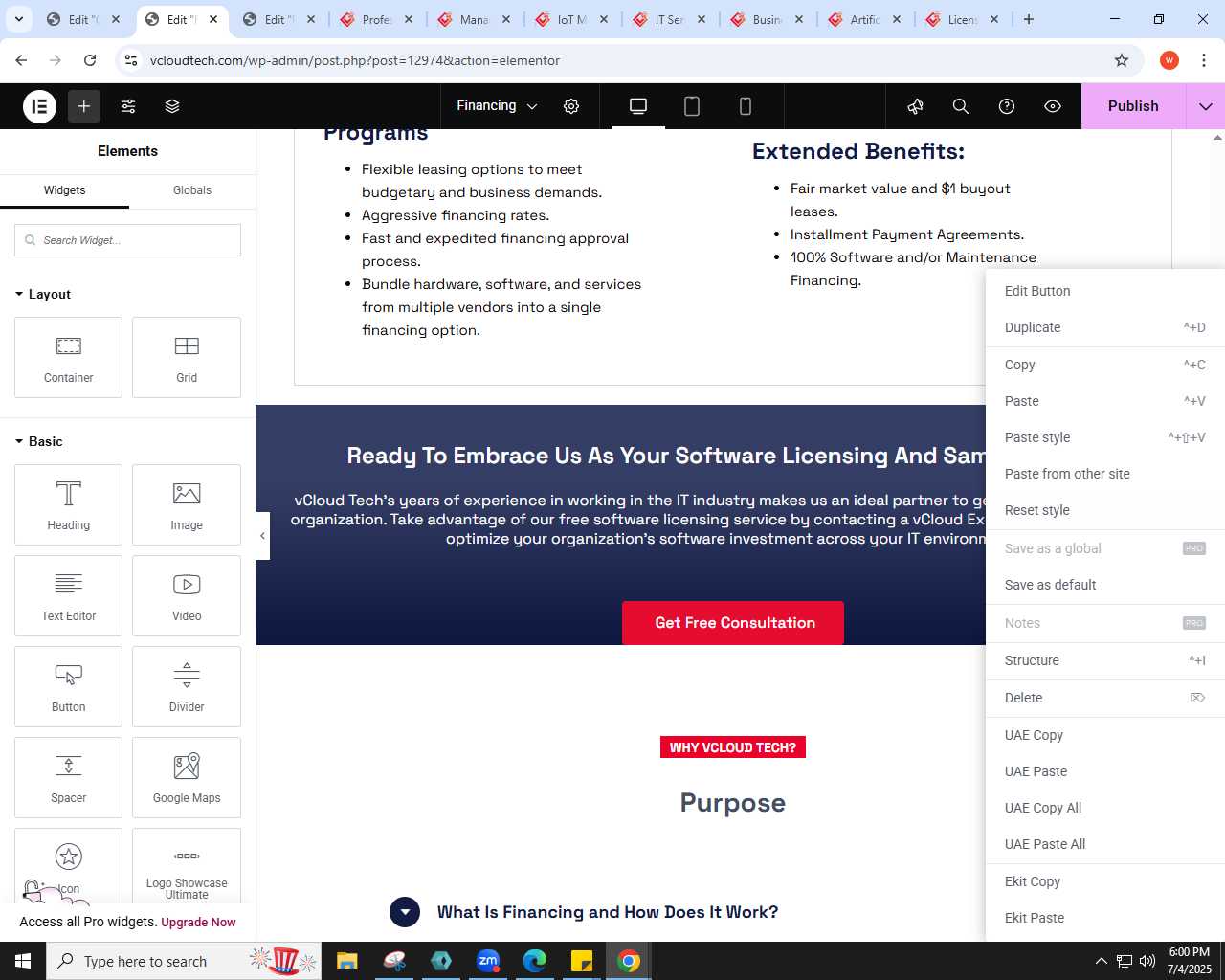The width and height of the screenshot is (1225, 980).
Task: Select the Google Maps widget
Action: (187, 777)
